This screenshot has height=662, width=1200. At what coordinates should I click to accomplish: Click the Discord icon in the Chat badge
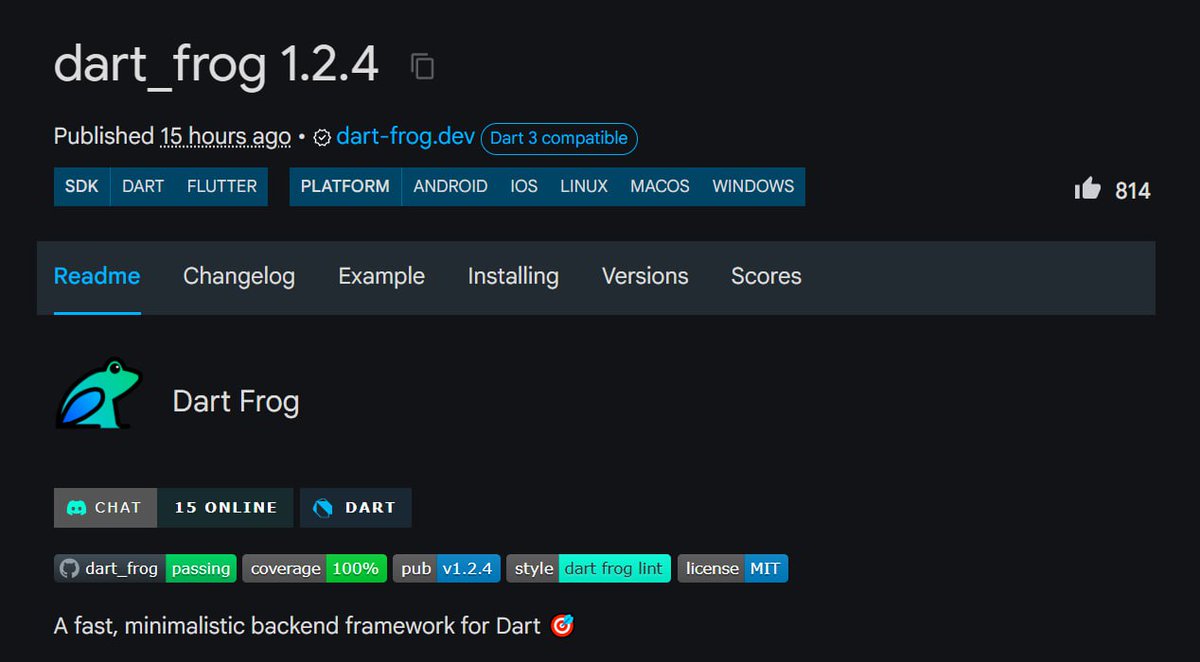[76, 507]
